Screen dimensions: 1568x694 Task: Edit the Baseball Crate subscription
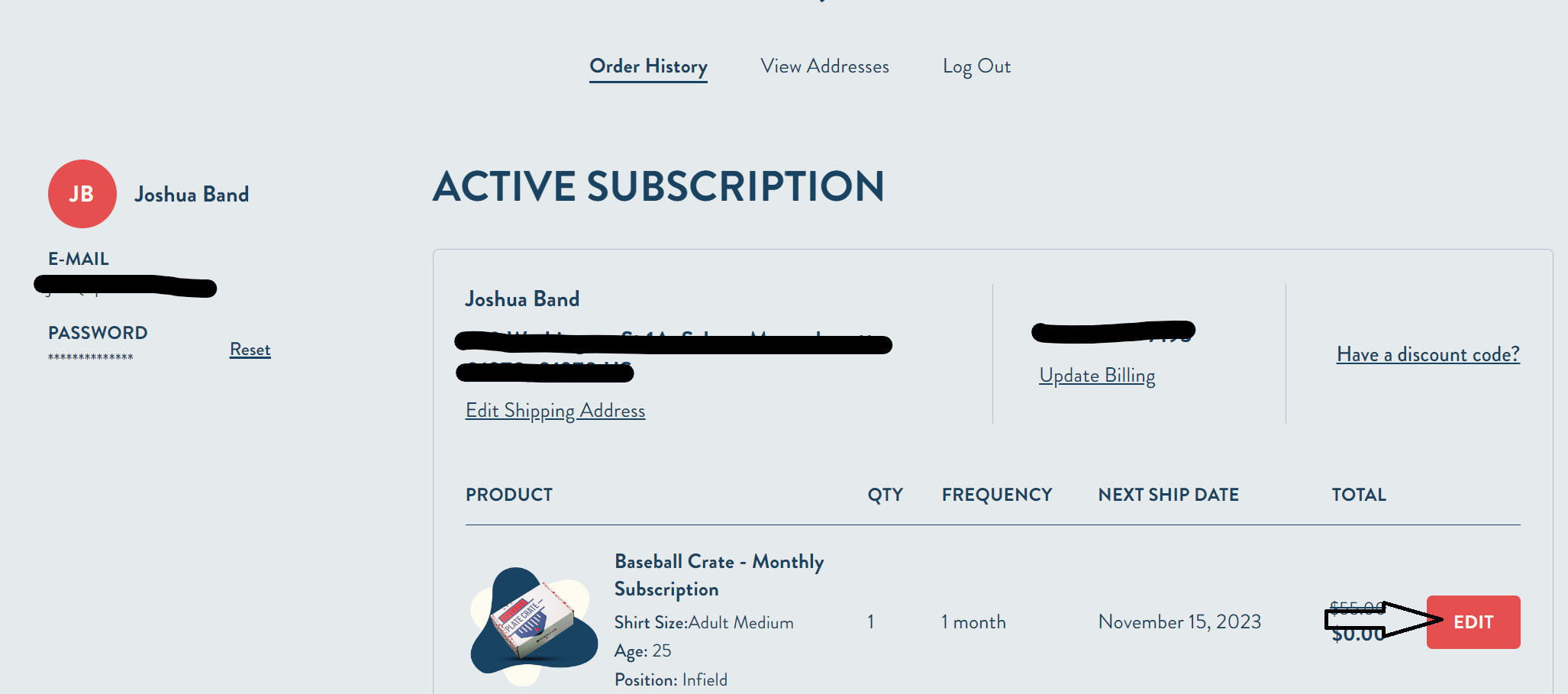1473,622
